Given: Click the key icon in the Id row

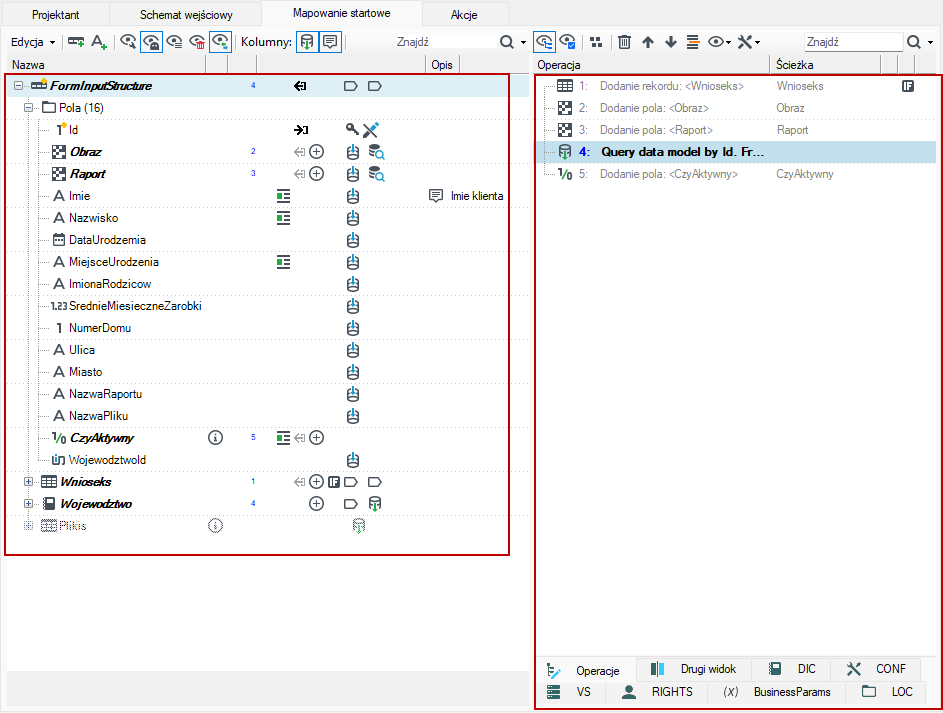Looking at the screenshot, I should pos(352,129).
